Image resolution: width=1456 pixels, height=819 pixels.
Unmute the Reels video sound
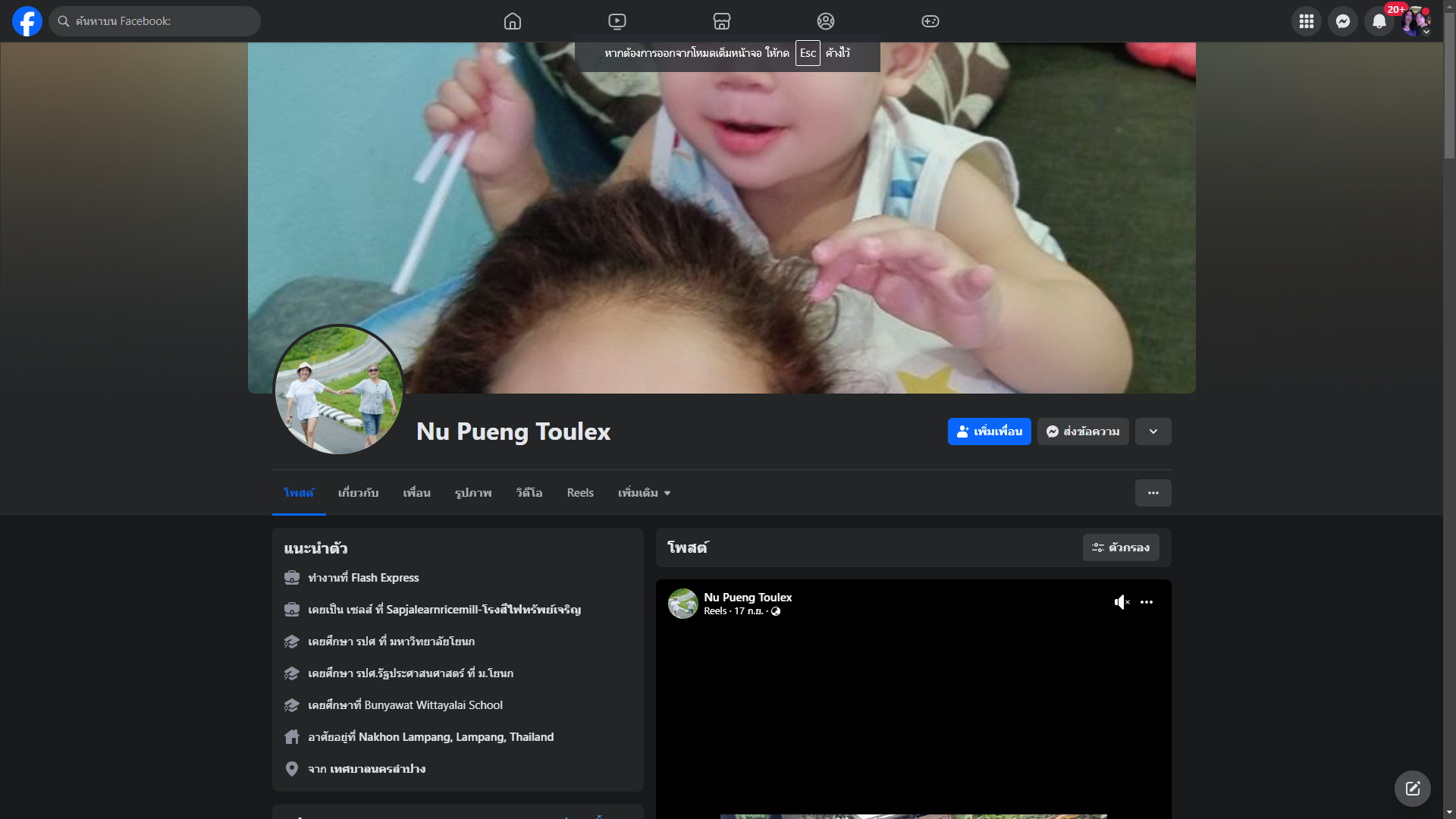tap(1122, 602)
